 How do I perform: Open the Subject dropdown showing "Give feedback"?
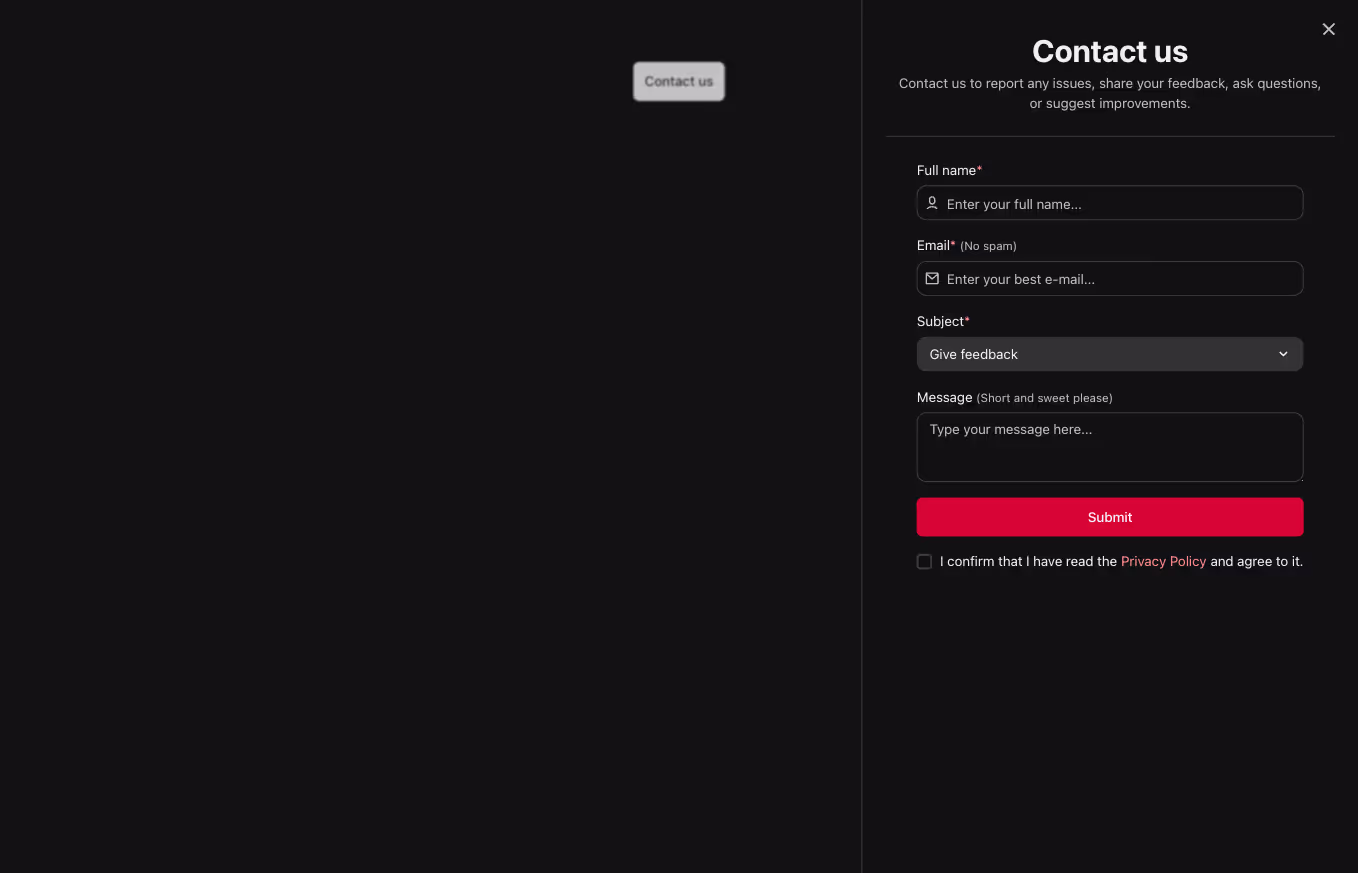pyautogui.click(x=1110, y=354)
